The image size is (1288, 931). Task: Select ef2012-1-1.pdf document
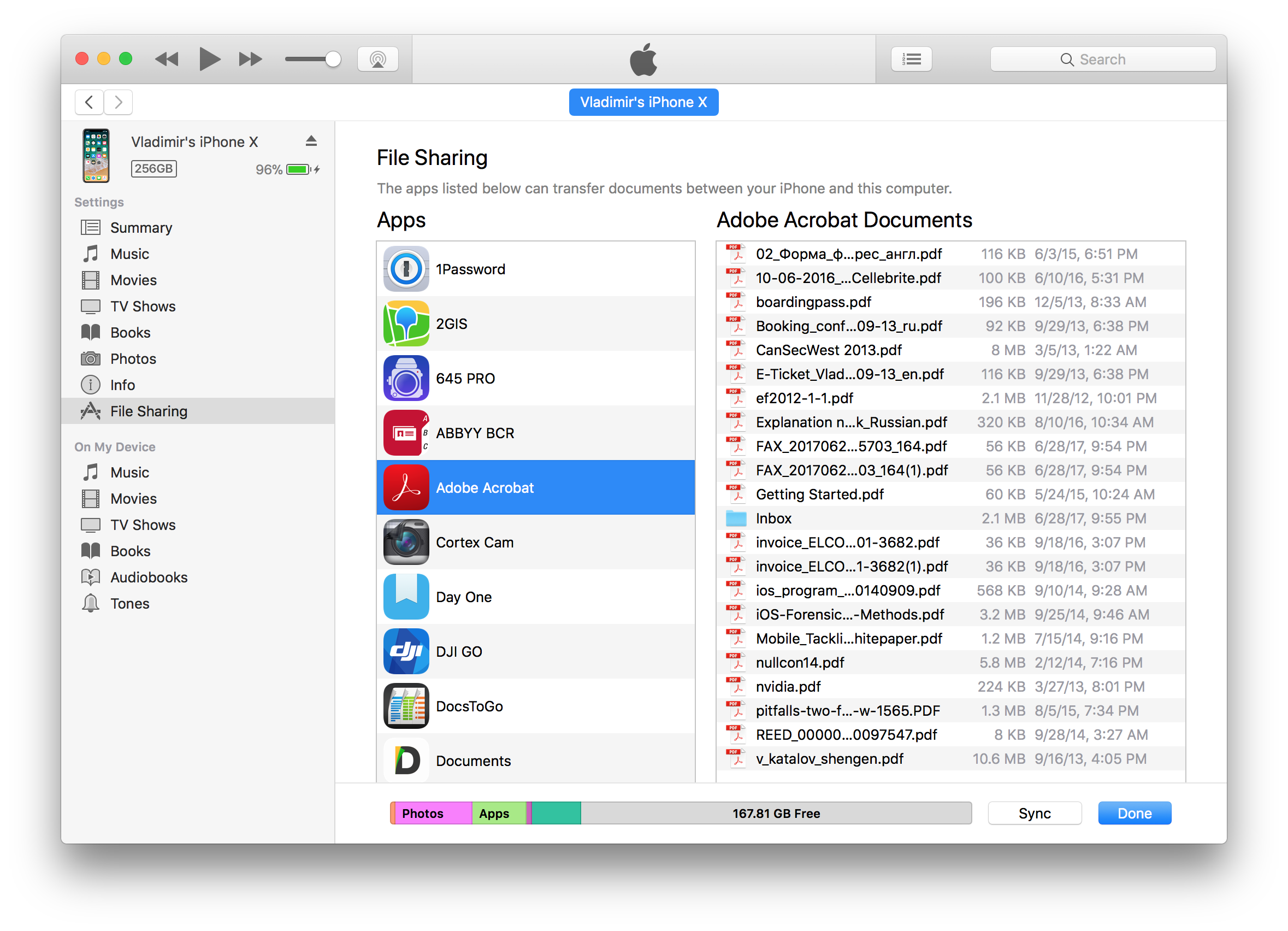click(x=950, y=398)
